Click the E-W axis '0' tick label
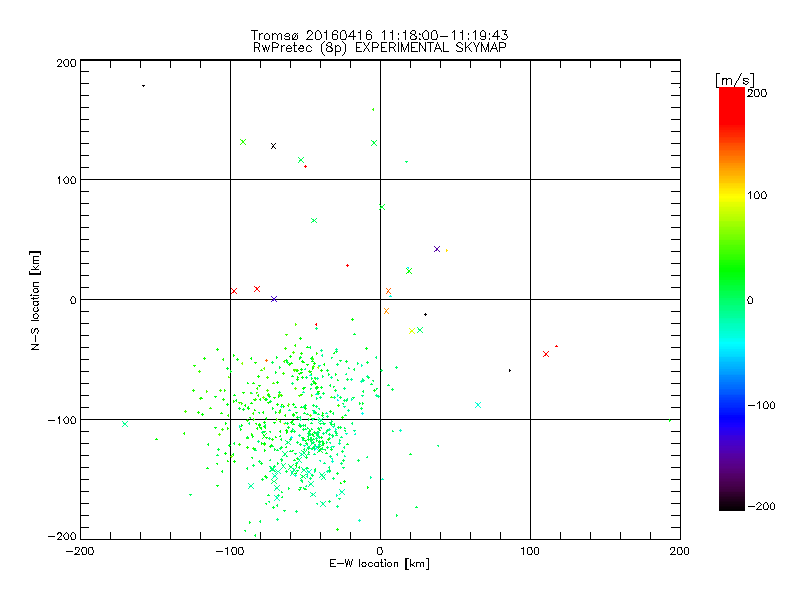This screenshot has height=600, width=800. 380,551
